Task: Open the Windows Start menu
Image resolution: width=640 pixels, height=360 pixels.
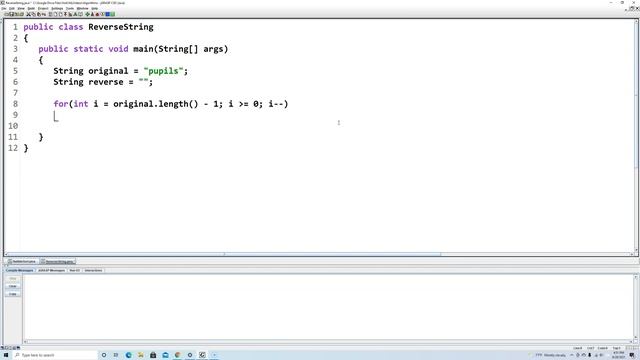Action: point(6,355)
